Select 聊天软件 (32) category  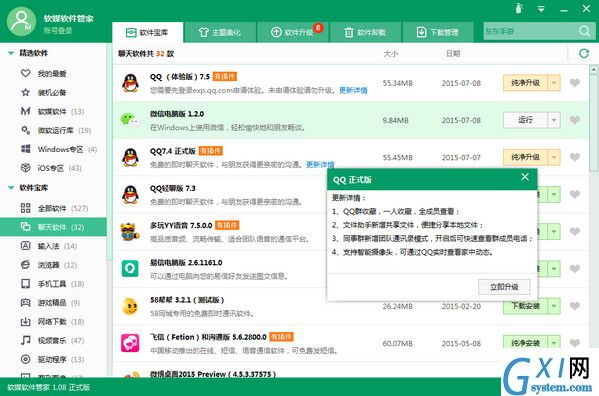(x=53, y=227)
